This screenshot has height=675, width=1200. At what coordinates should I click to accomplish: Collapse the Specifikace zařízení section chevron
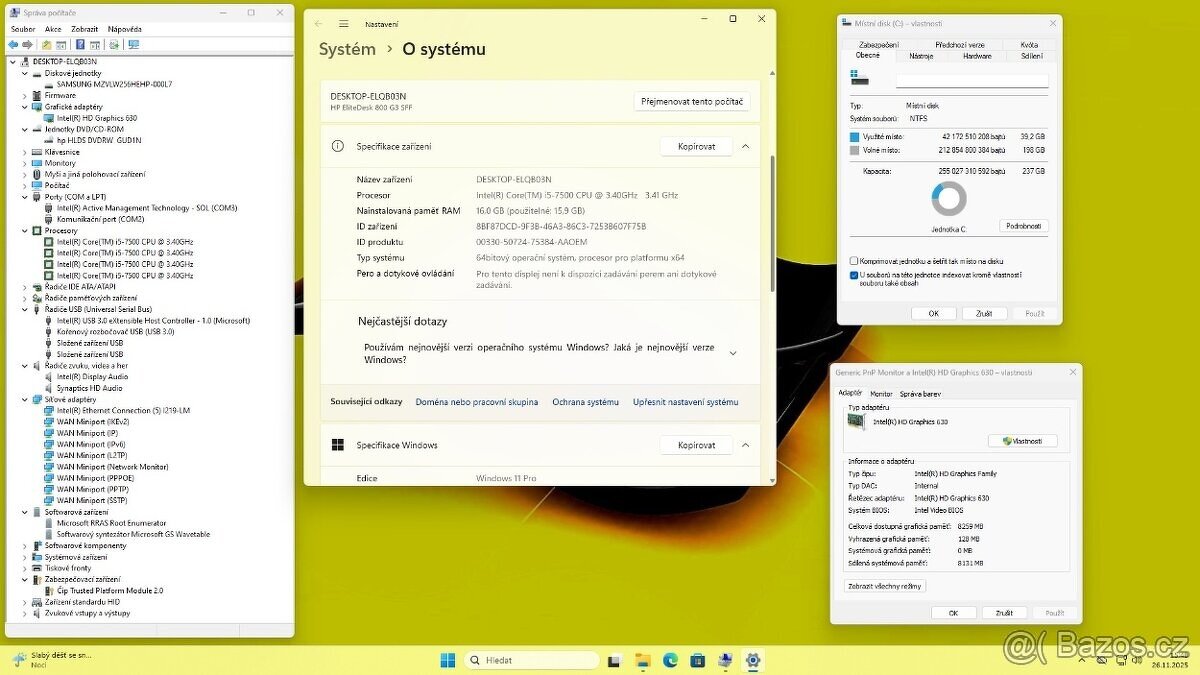pyautogui.click(x=745, y=145)
